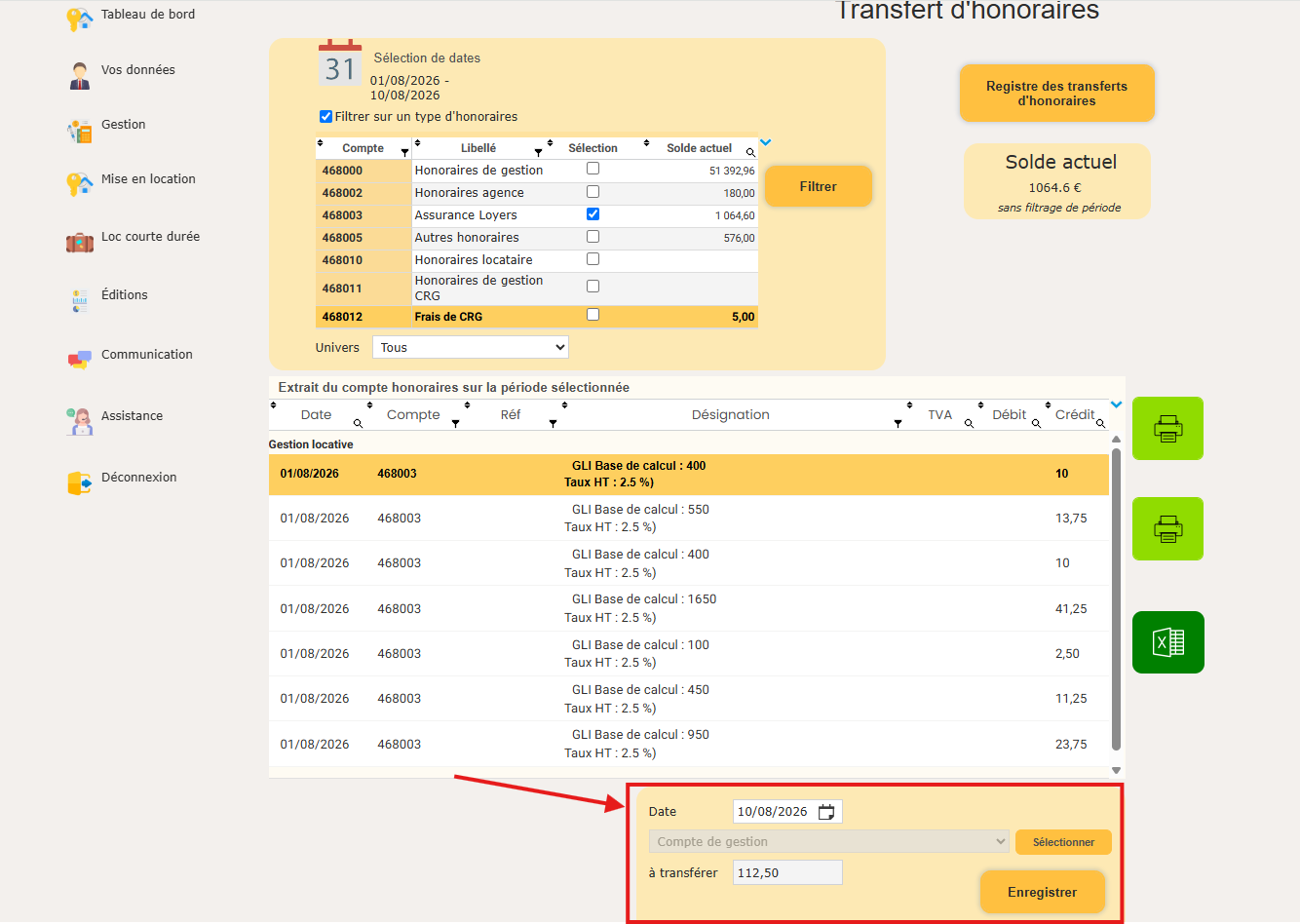Open the Communication menu
The height and width of the screenshot is (924, 1300).
click(147, 355)
